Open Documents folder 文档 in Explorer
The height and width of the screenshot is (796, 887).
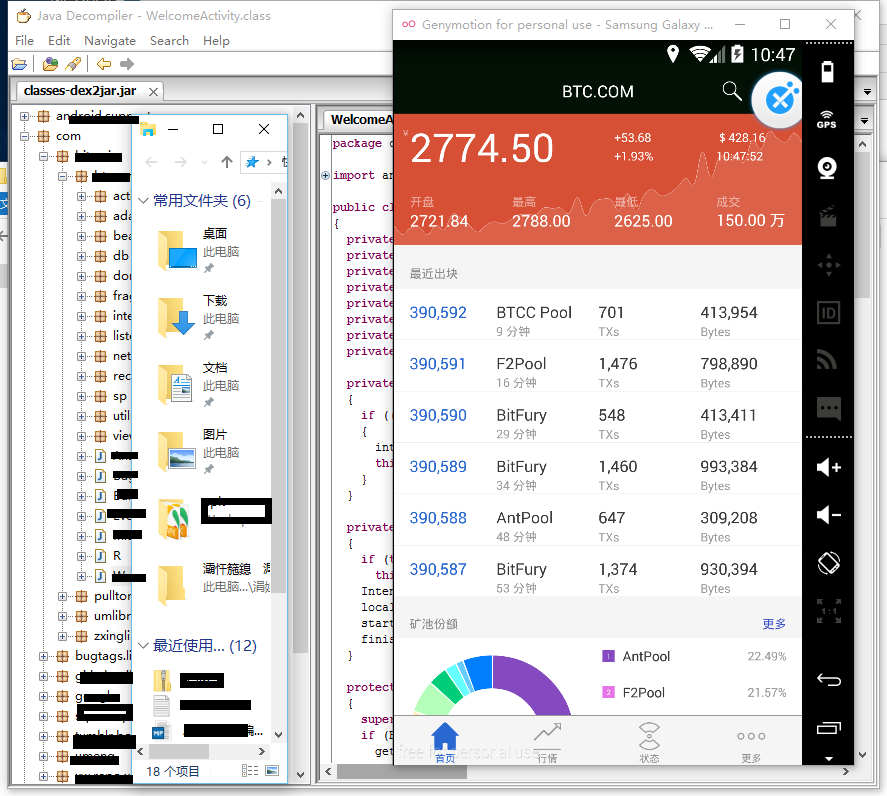[199, 385]
